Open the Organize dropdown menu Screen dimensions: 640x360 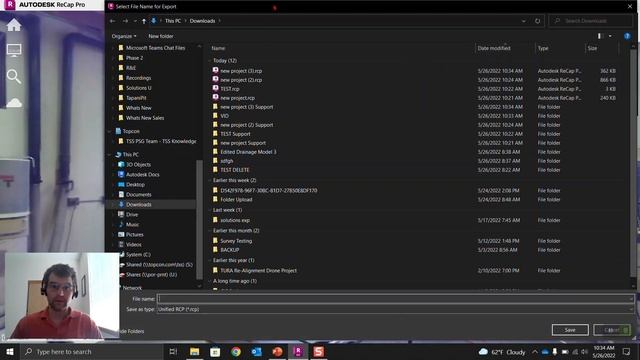click(124, 36)
